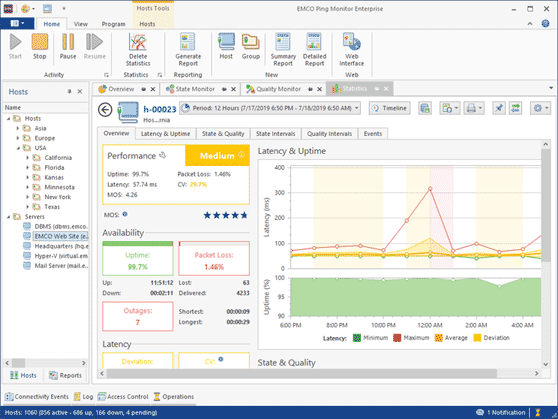Pin the Quality Monitor tab

[310, 89]
